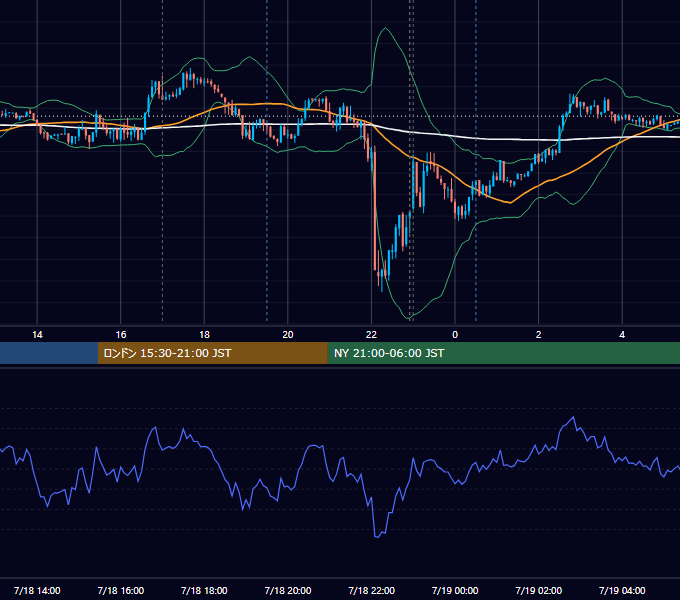Click the 7/19 02:00 date label

pos(539,590)
